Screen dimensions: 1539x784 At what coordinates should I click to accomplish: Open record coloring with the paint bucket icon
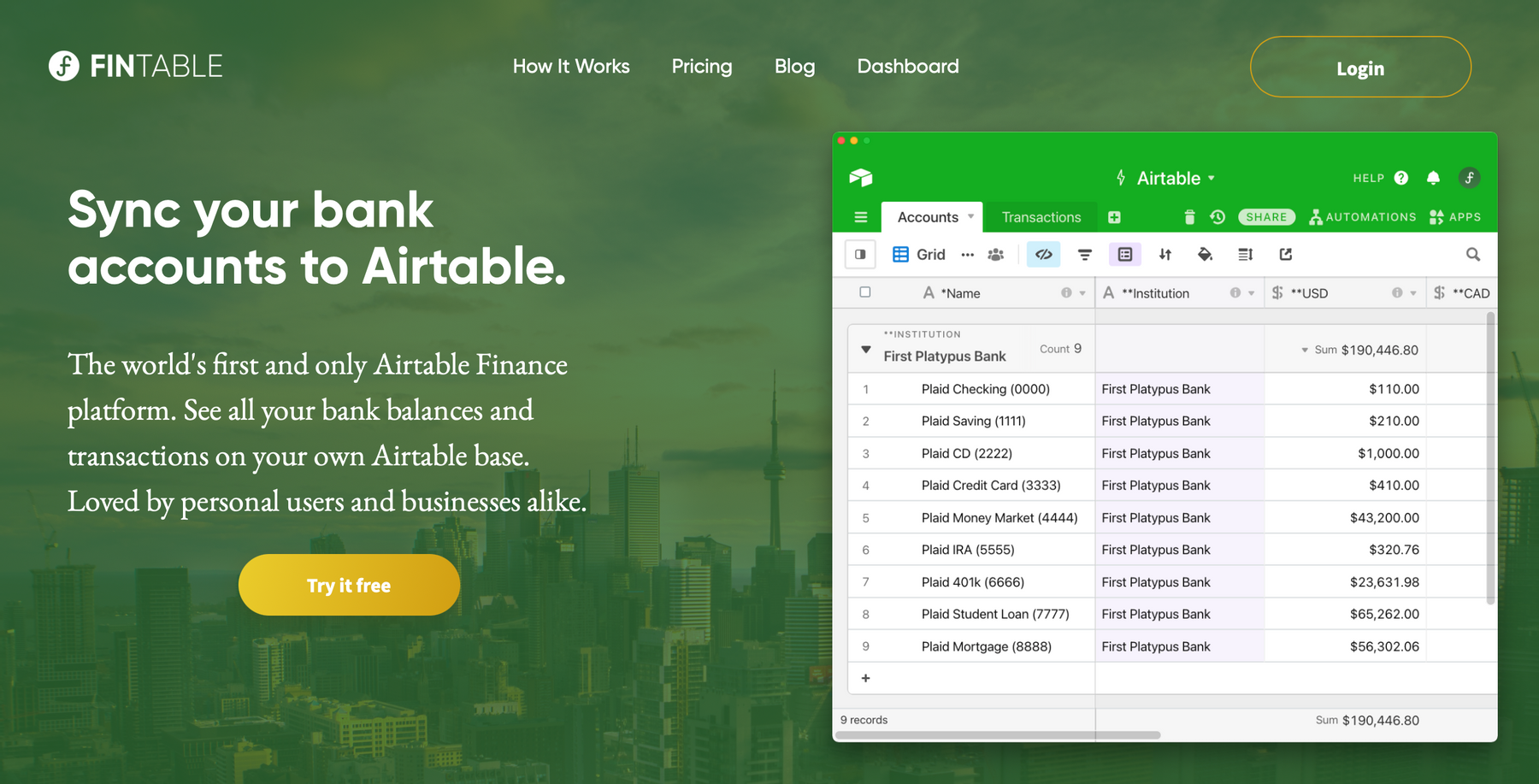click(x=1205, y=254)
